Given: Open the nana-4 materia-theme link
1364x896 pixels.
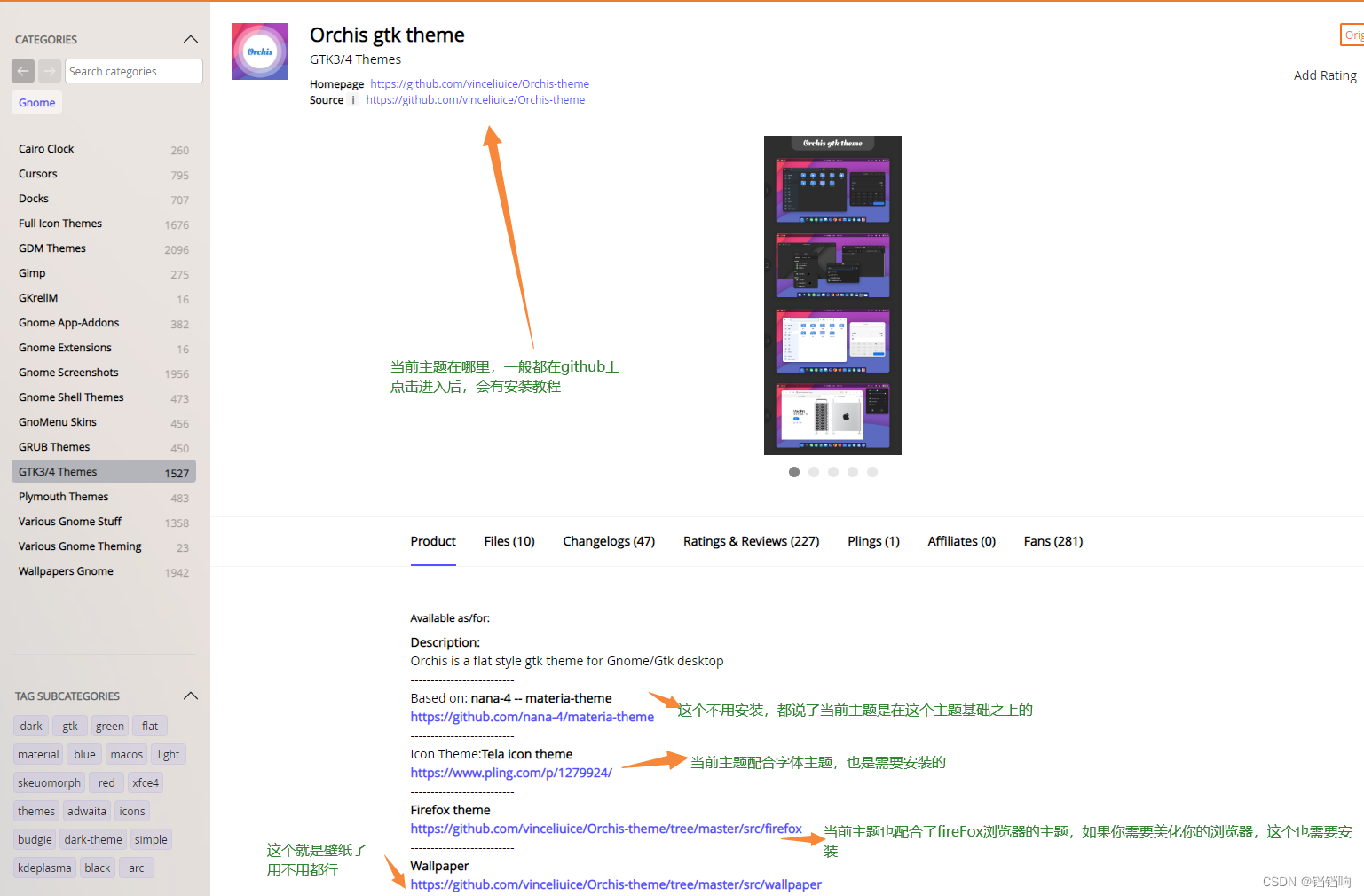Looking at the screenshot, I should pyautogui.click(x=532, y=717).
